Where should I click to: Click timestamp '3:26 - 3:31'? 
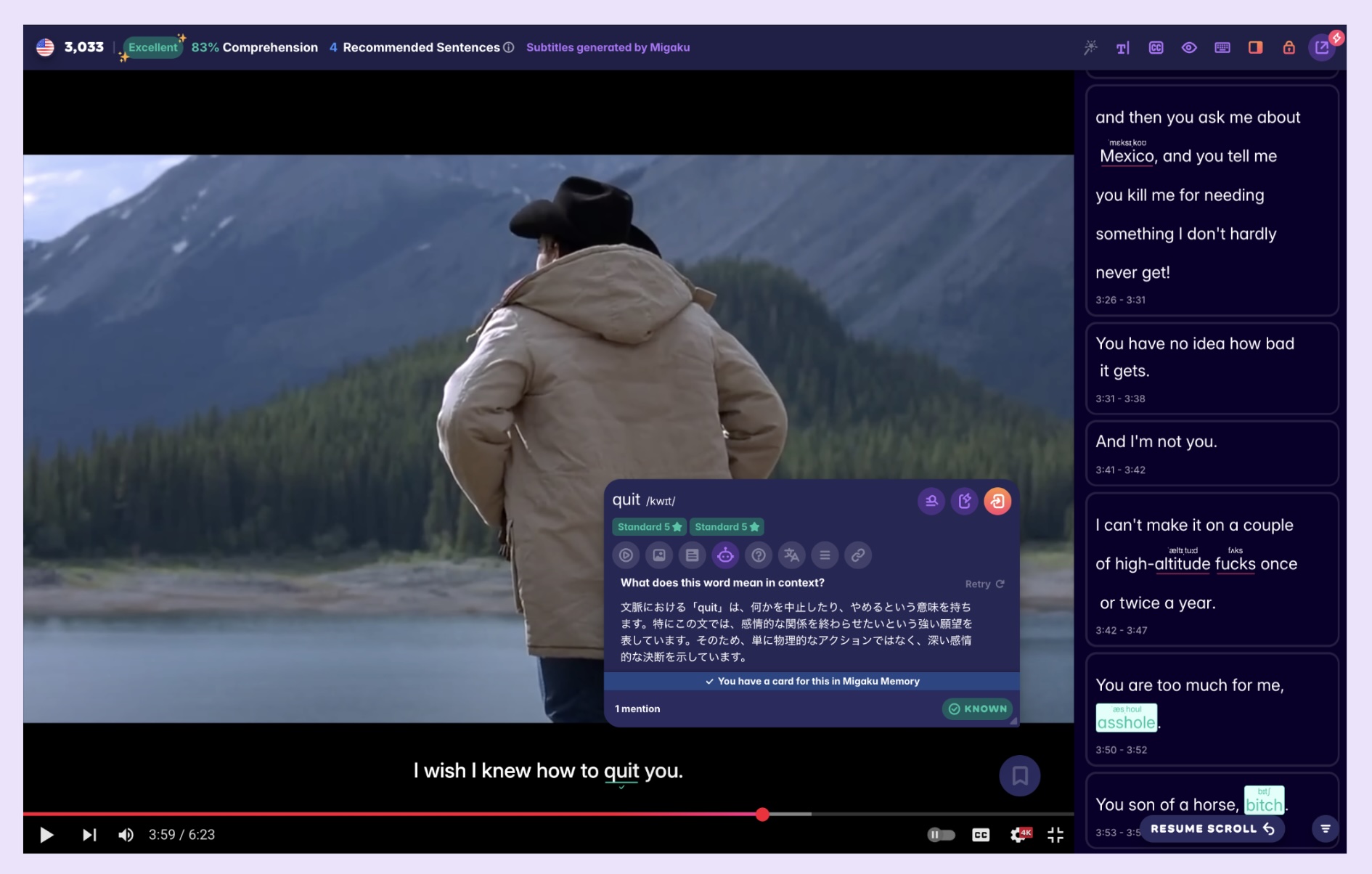pos(1120,300)
